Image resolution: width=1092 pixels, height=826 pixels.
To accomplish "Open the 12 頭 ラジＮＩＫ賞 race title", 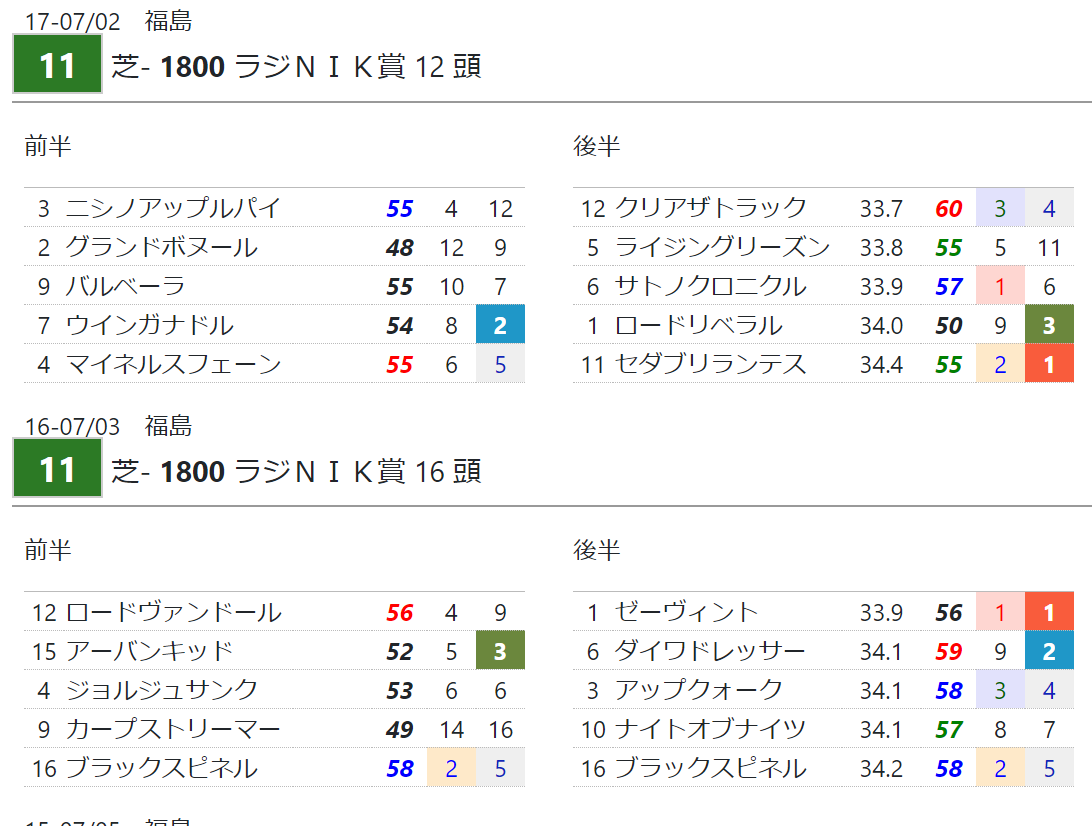I will (x=296, y=66).
